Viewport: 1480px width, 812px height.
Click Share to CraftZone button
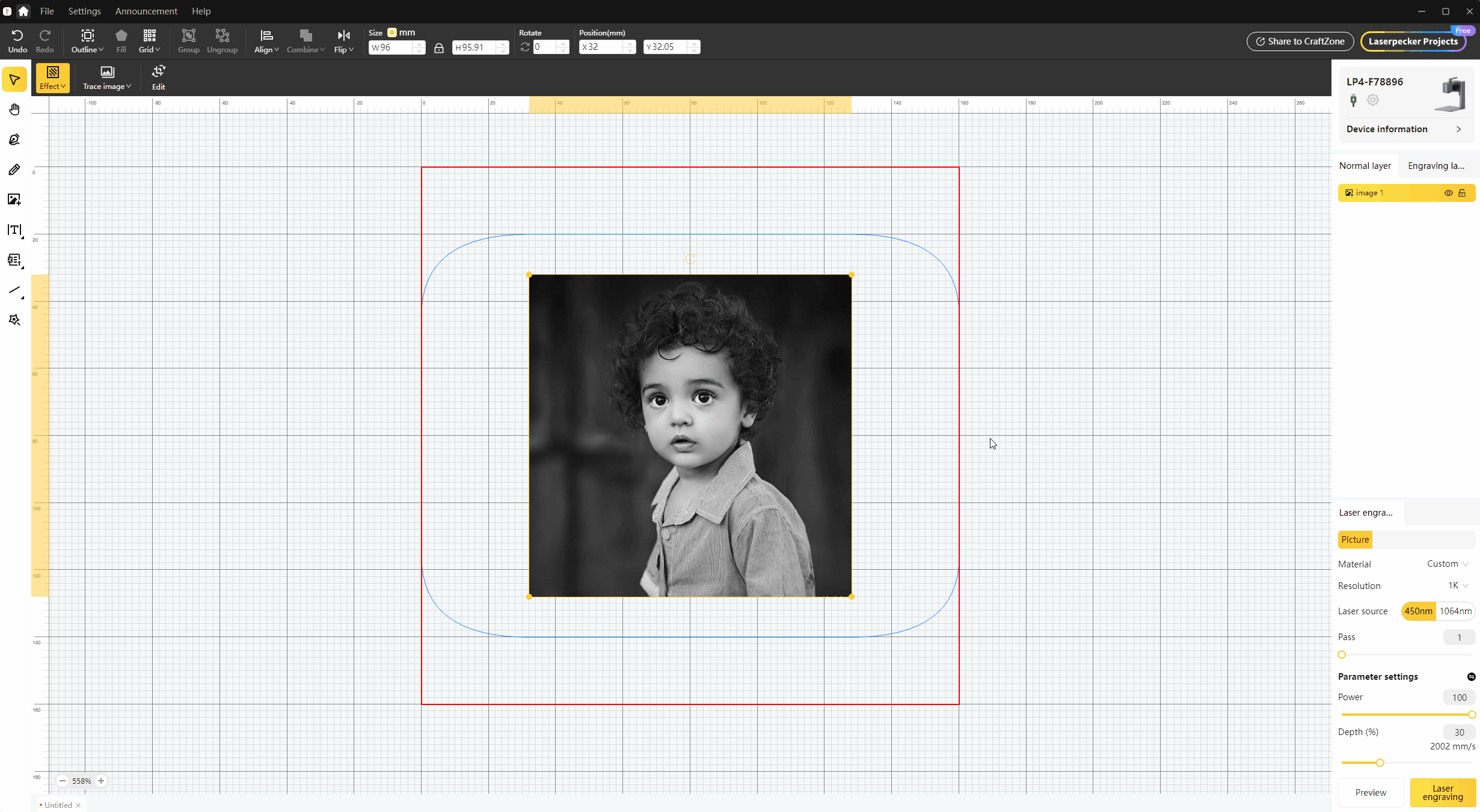1300,41
